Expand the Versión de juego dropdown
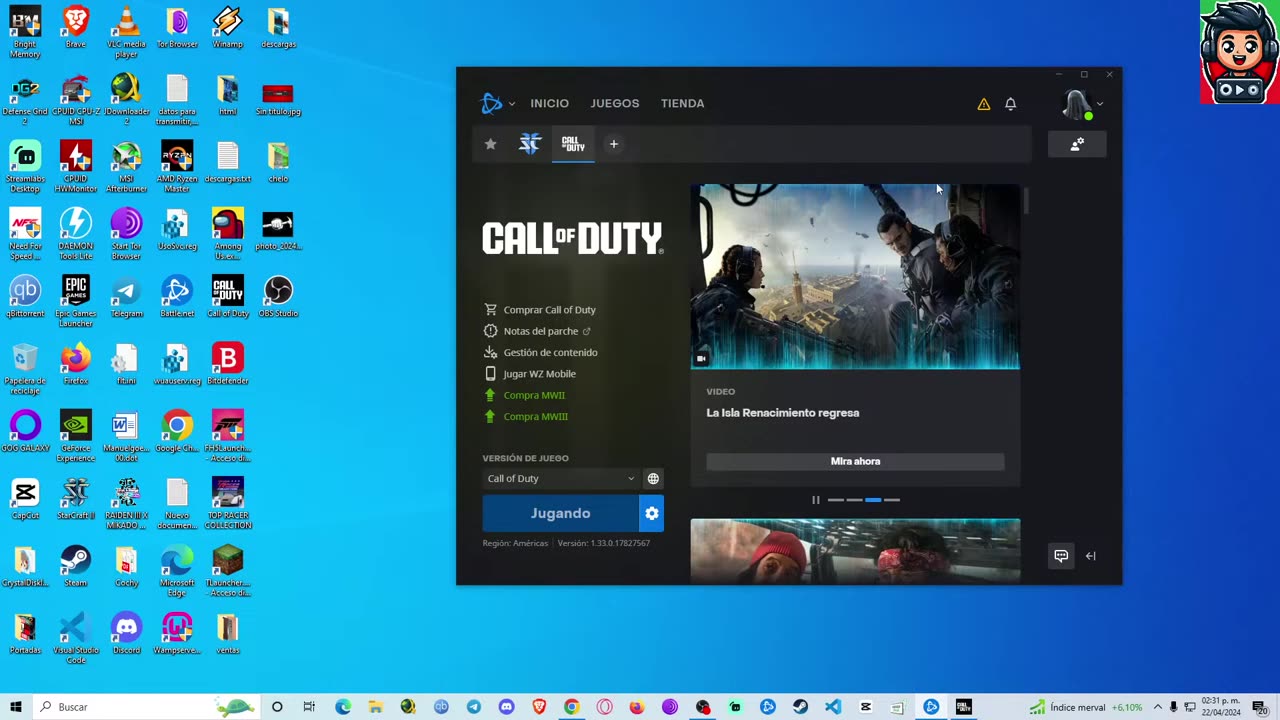The height and width of the screenshot is (720, 1280). point(560,479)
